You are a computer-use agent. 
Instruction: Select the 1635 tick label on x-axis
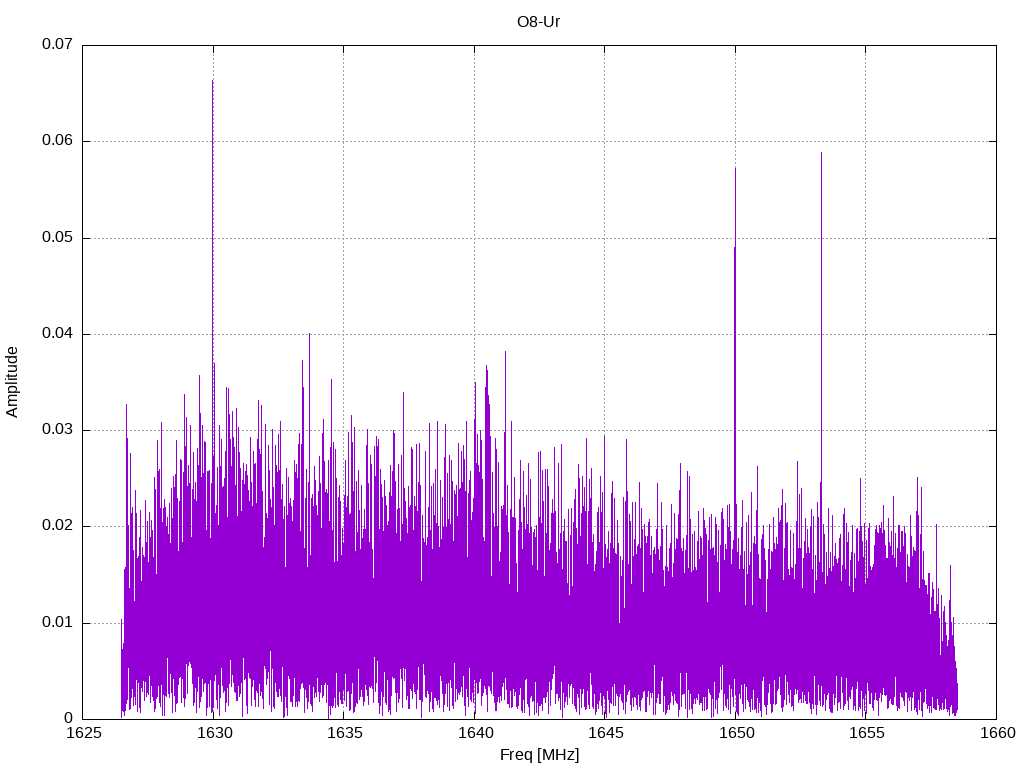click(344, 733)
